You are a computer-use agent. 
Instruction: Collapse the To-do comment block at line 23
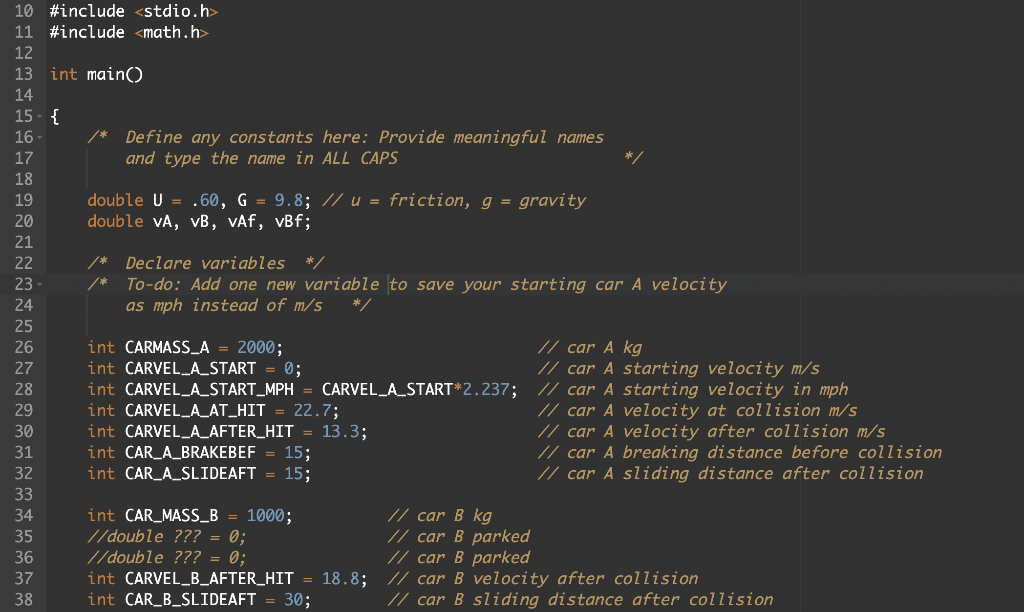pos(38,284)
